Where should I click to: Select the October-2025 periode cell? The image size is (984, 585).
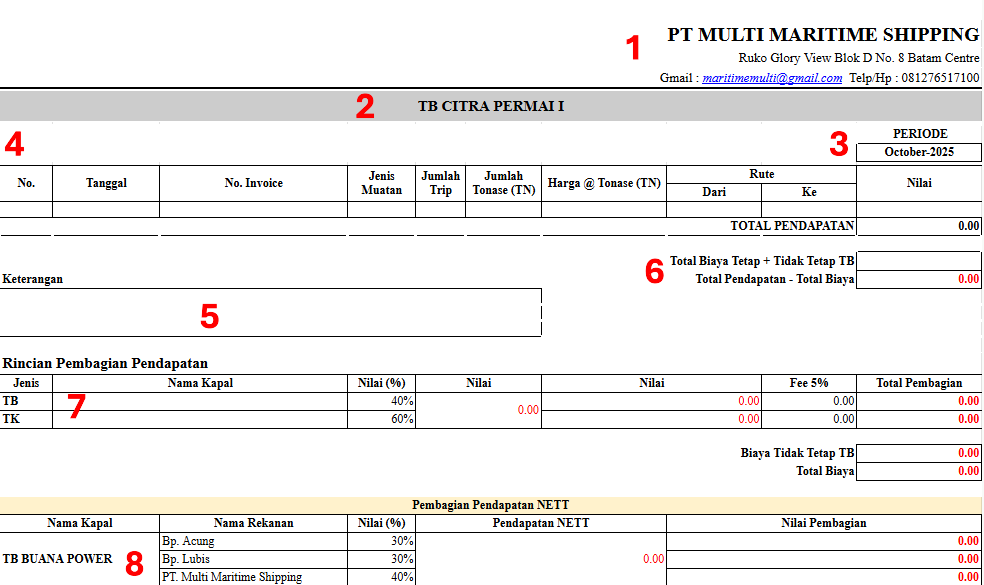pyautogui.click(x=918, y=153)
